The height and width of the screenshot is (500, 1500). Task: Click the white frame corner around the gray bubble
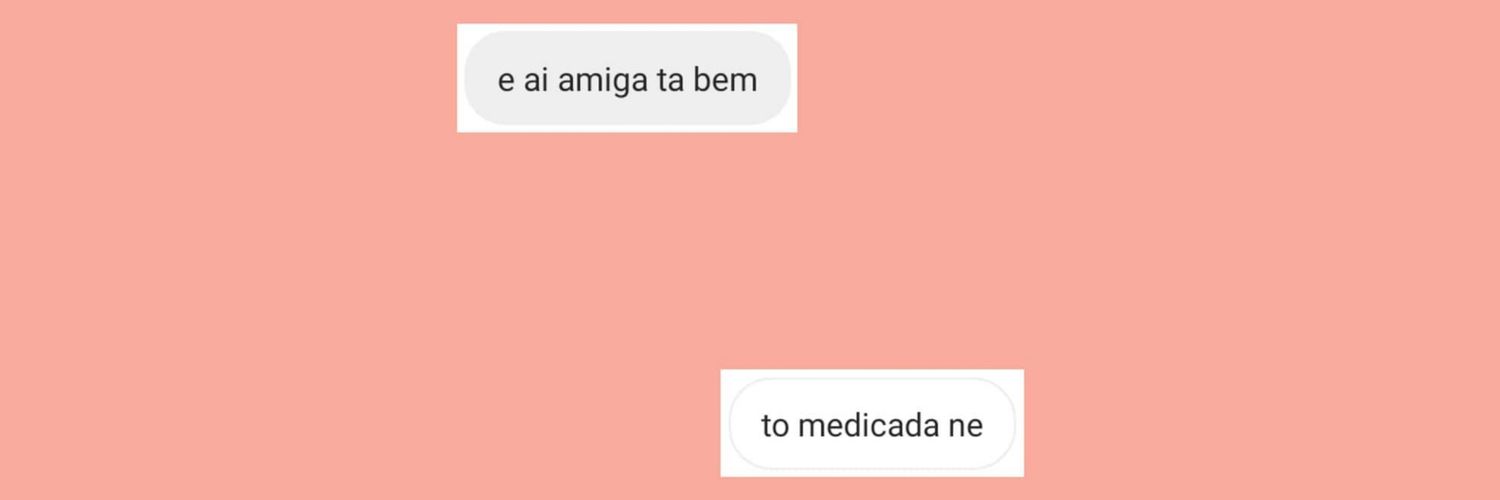pyautogui.click(x=462, y=28)
